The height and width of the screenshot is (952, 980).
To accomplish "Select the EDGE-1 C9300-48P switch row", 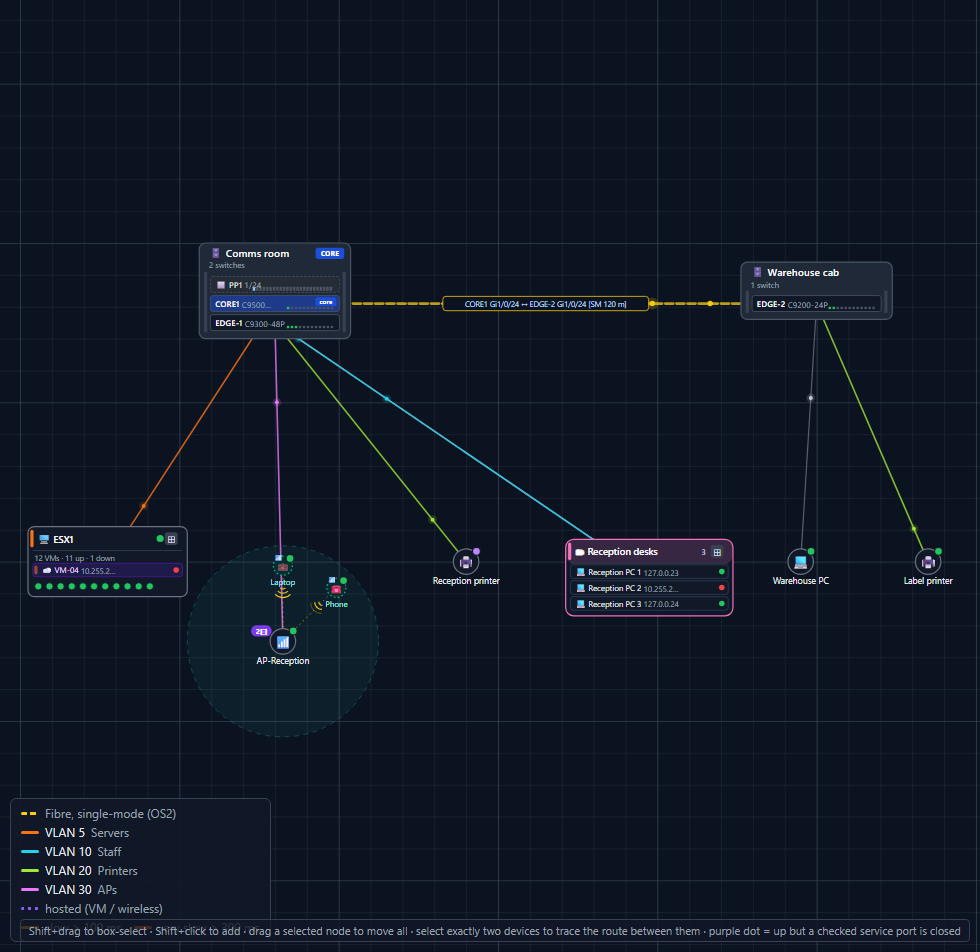I will [275, 323].
